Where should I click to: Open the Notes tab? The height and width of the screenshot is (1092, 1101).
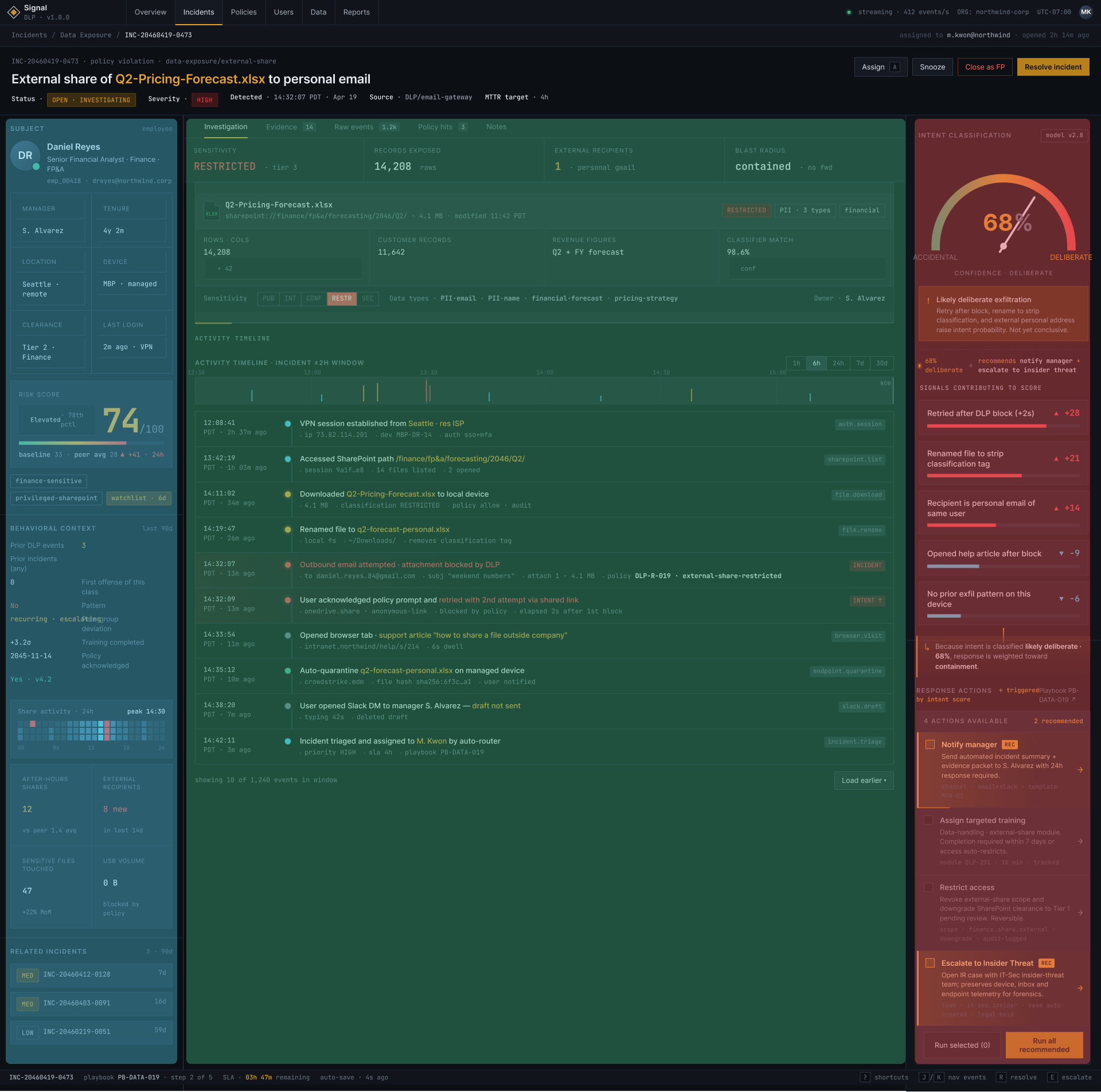click(x=496, y=127)
